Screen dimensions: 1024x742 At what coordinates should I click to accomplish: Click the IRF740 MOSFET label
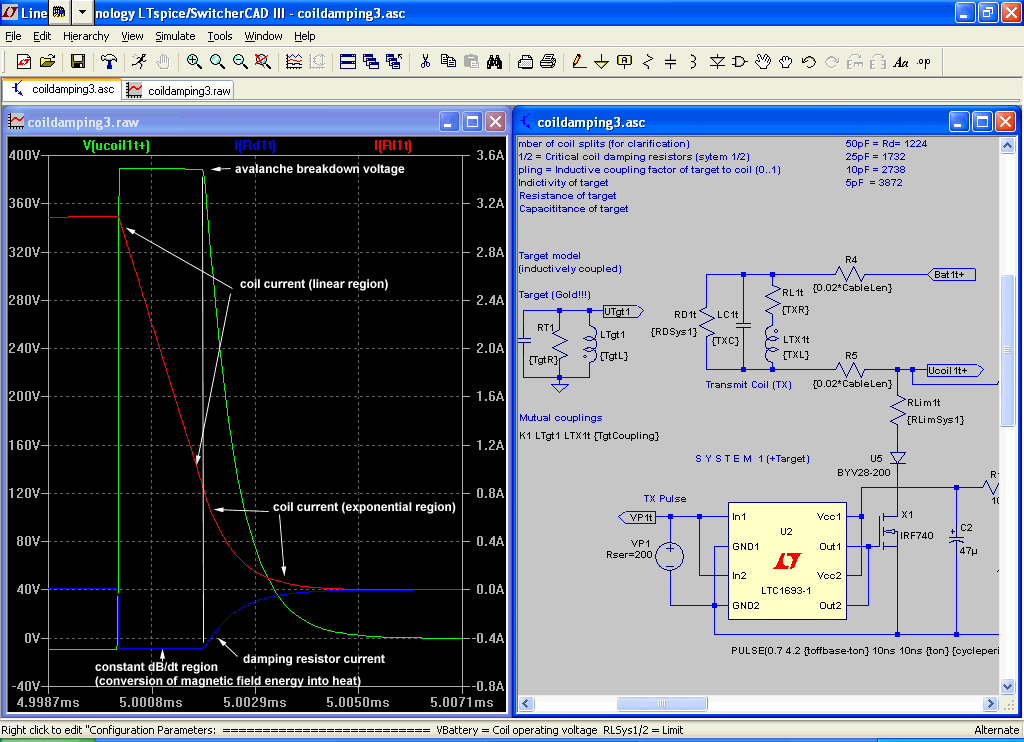(x=917, y=536)
